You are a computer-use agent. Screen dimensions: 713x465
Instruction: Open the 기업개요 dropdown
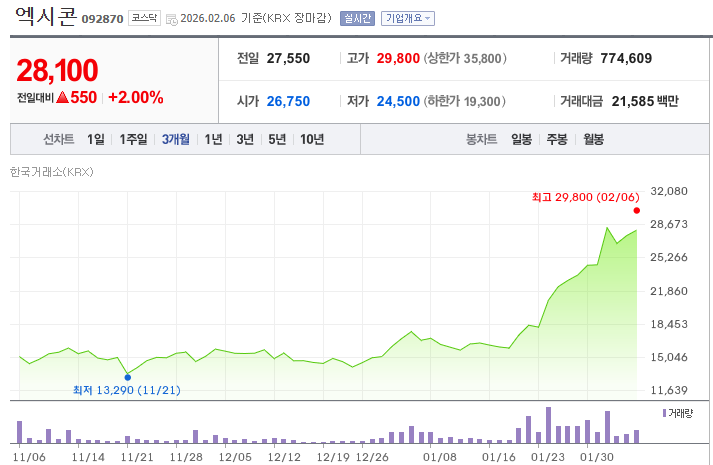pos(408,18)
